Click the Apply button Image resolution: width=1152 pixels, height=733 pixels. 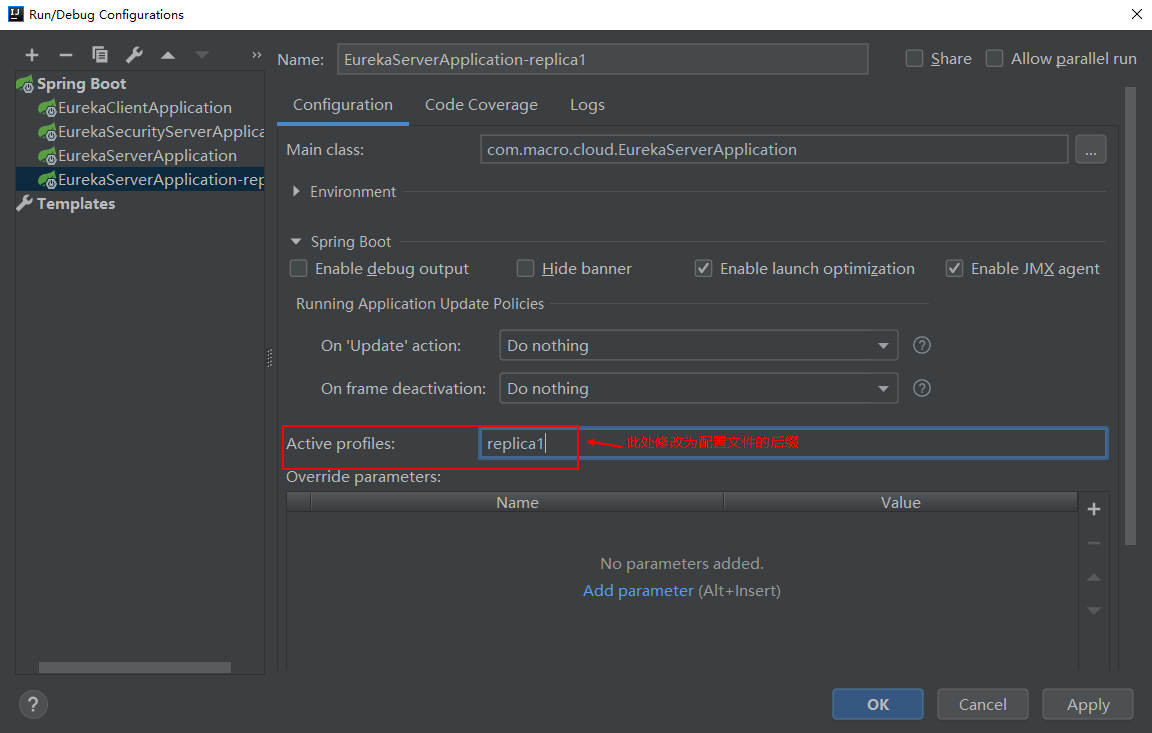click(x=1087, y=704)
